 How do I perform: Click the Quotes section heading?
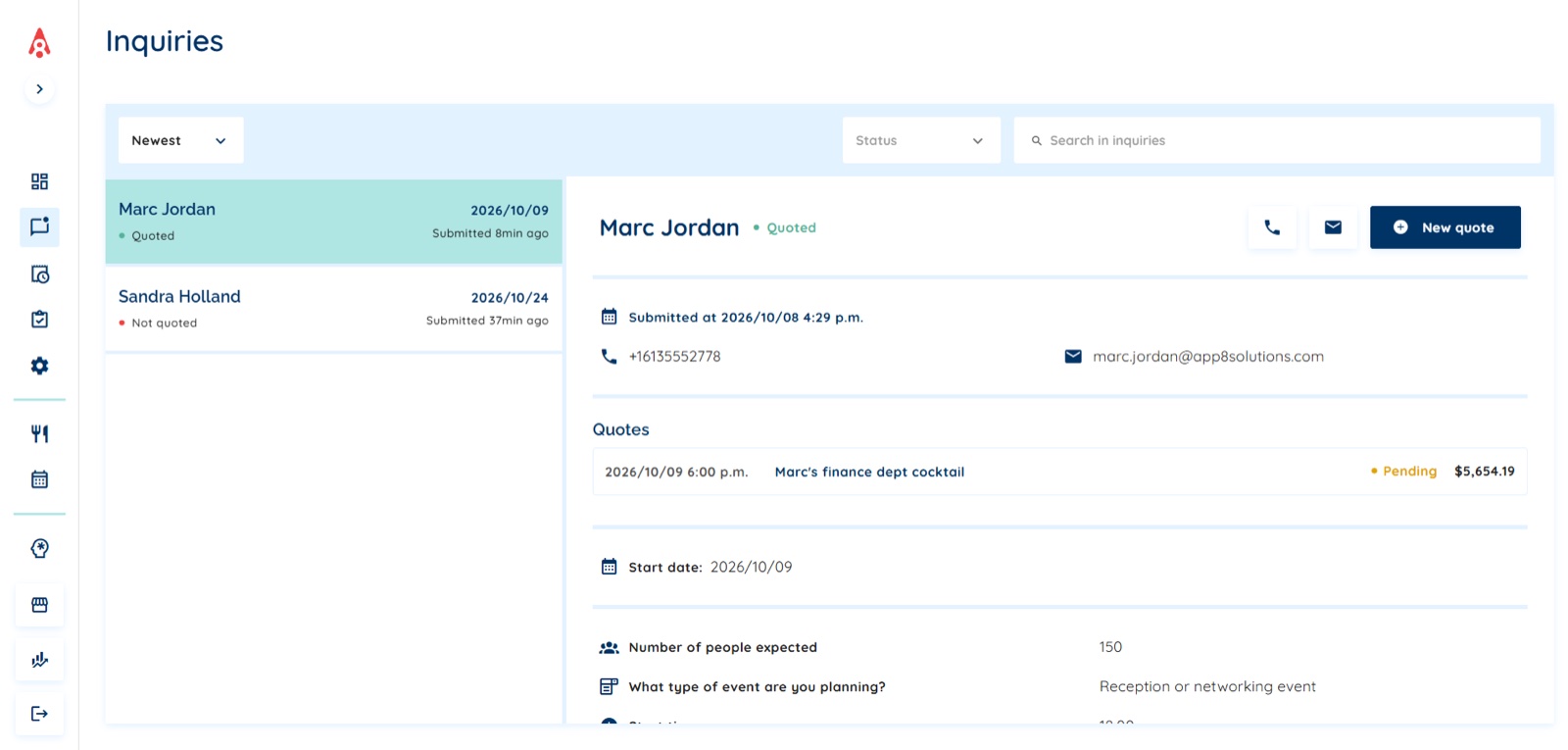pyautogui.click(x=620, y=429)
